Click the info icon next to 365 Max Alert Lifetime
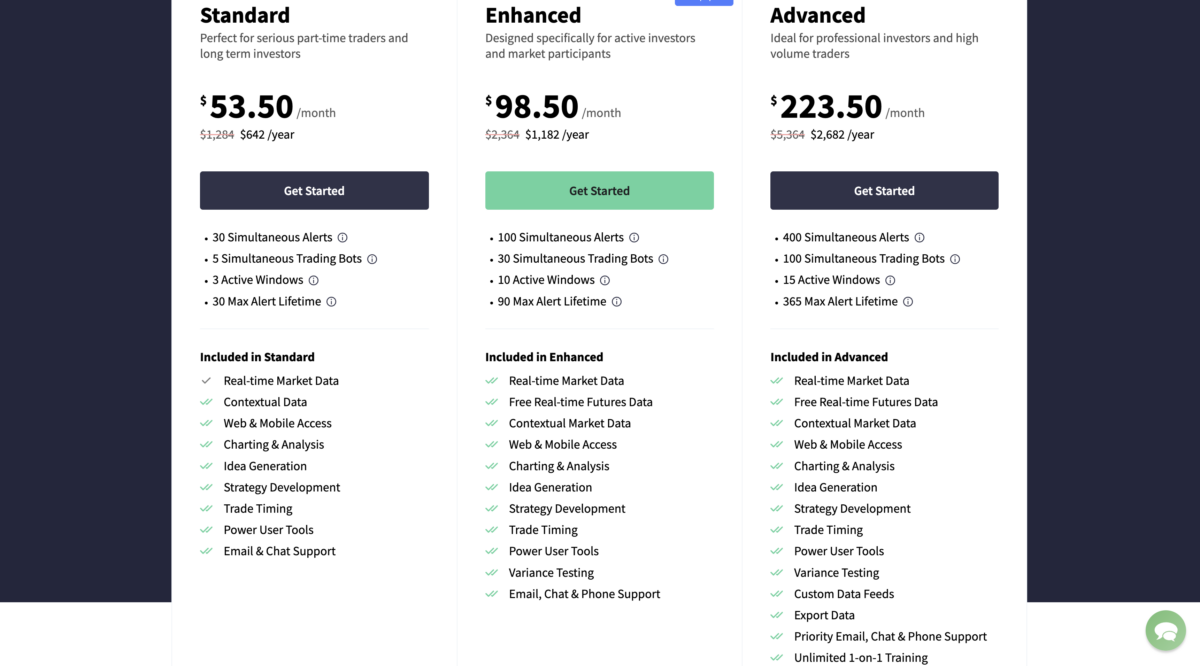The width and height of the screenshot is (1200, 666). point(909,301)
